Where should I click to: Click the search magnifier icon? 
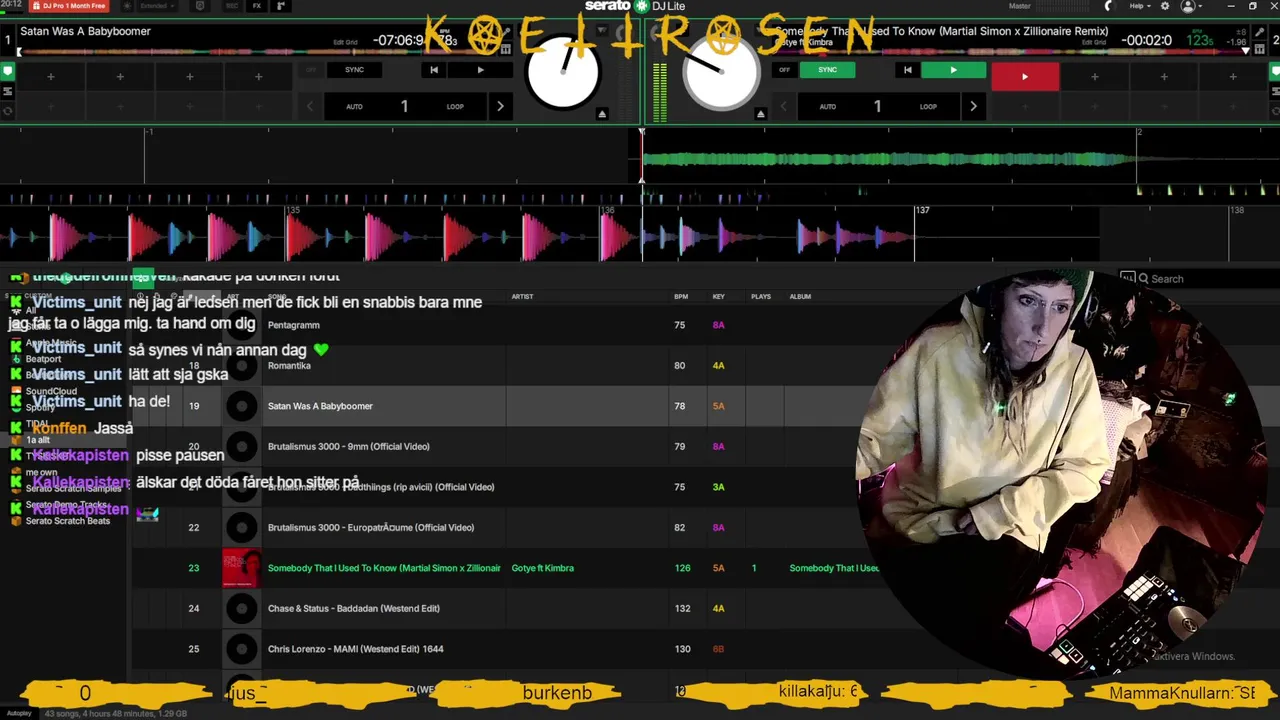[x=1143, y=279]
